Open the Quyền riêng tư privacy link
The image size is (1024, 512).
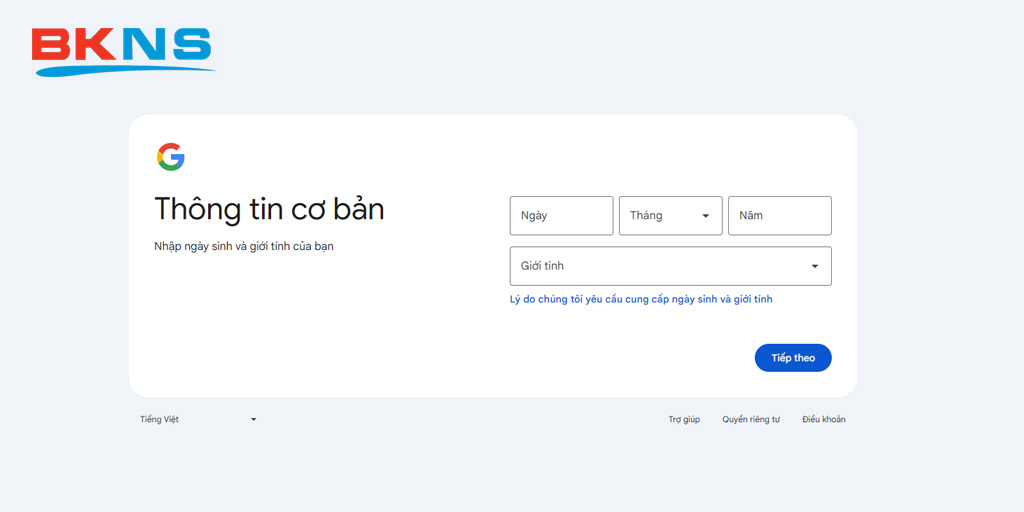[x=751, y=420]
